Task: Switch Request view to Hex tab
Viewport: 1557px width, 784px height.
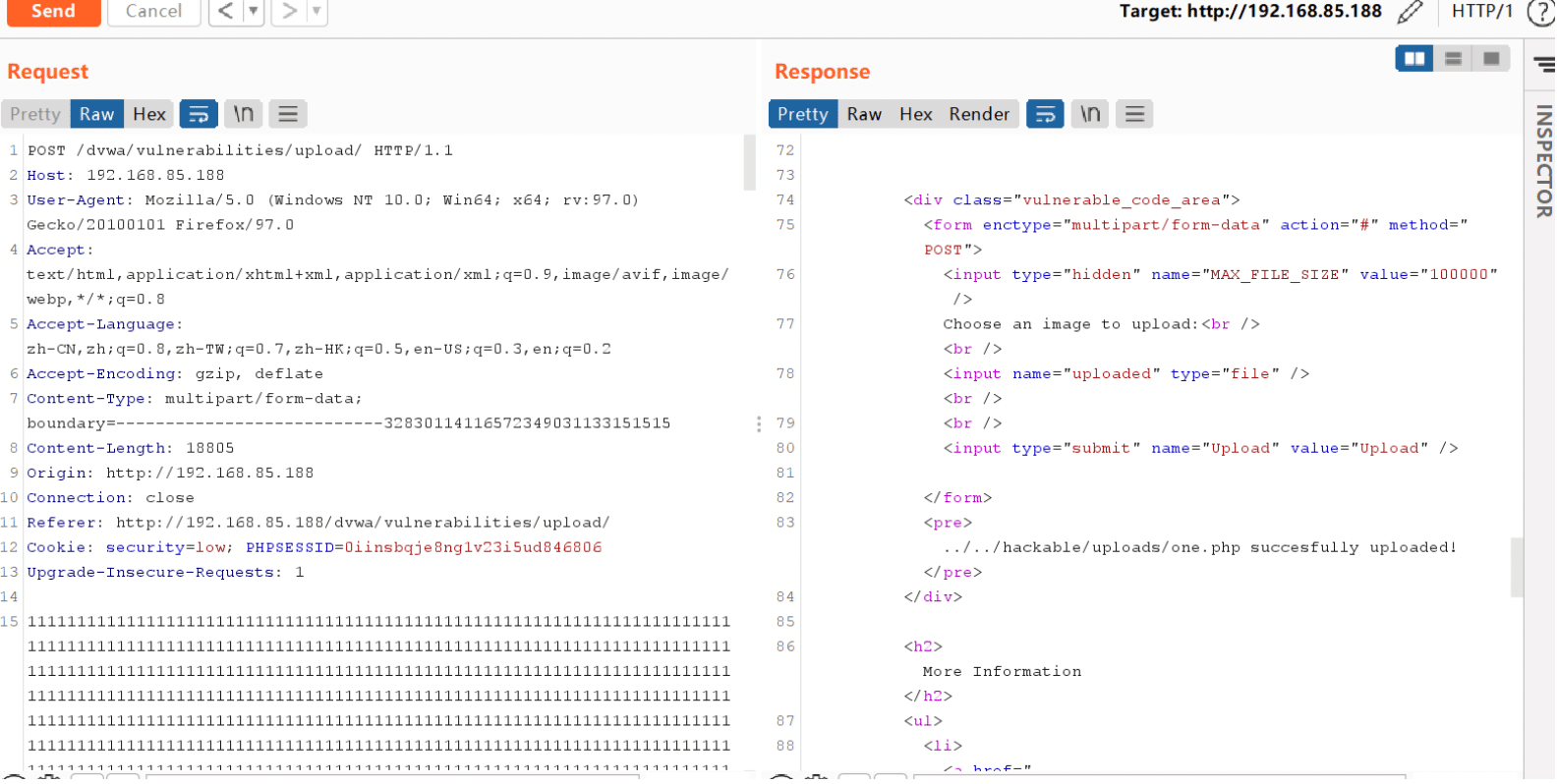Action: click(149, 114)
